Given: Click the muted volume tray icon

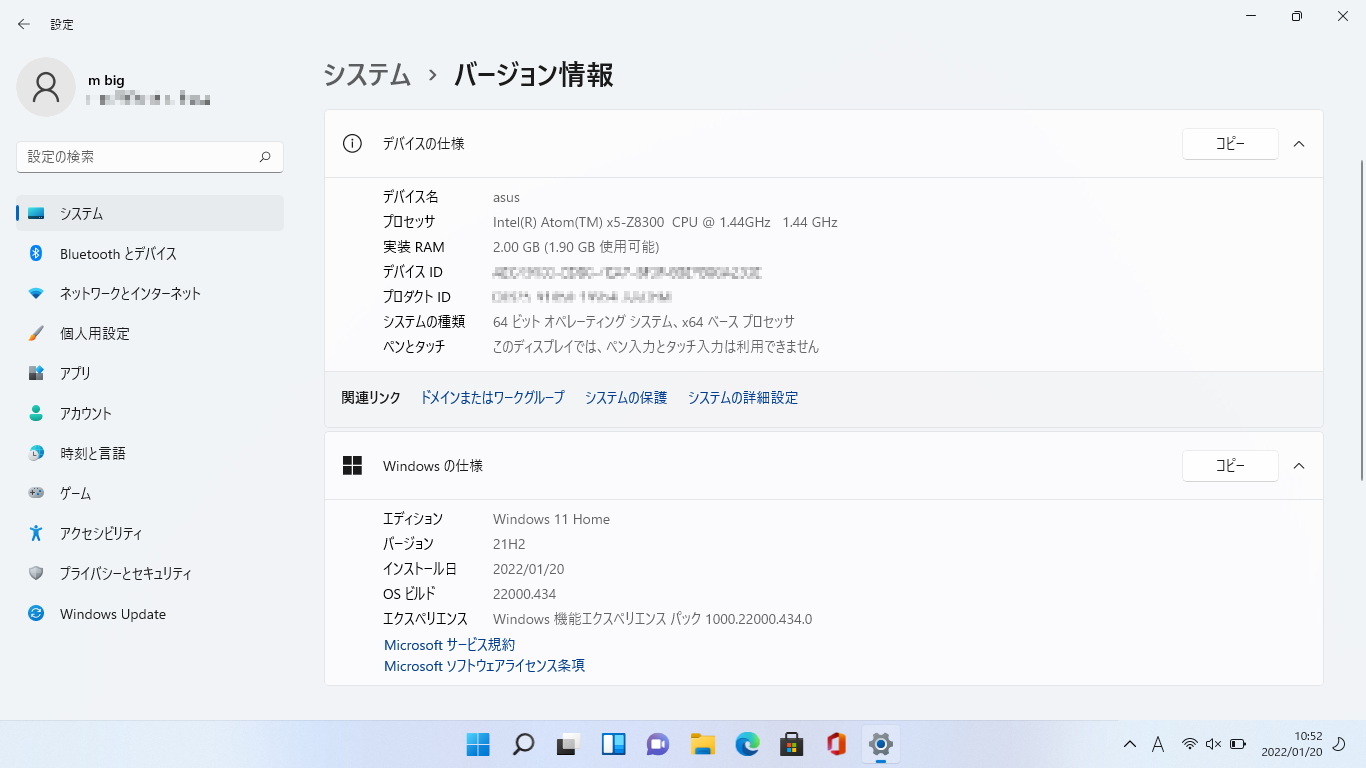Looking at the screenshot, I should coord(1213,744).
